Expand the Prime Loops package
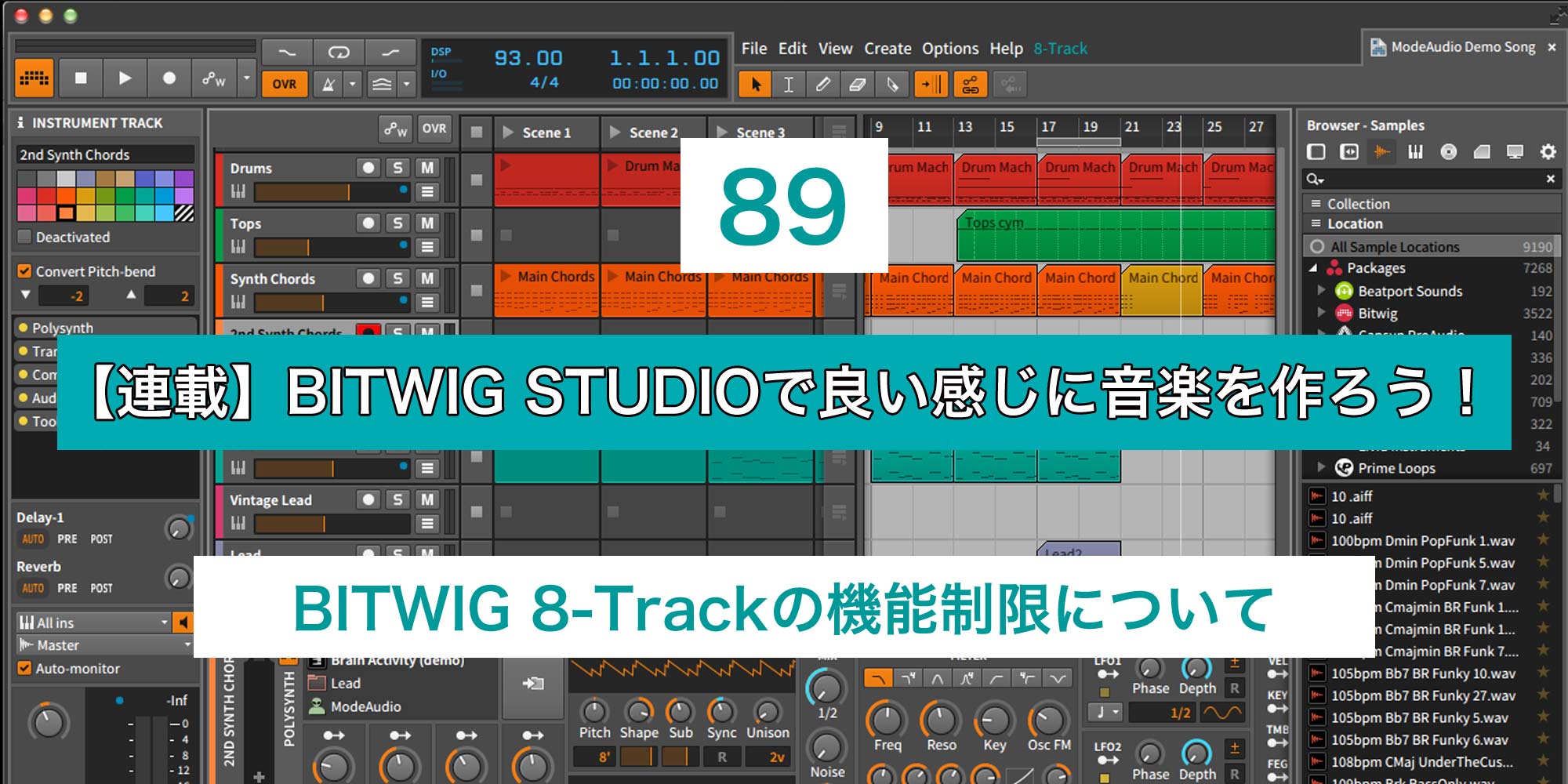The width and height of the screenshot is (1568, 784). click(x=1321, y=467)
